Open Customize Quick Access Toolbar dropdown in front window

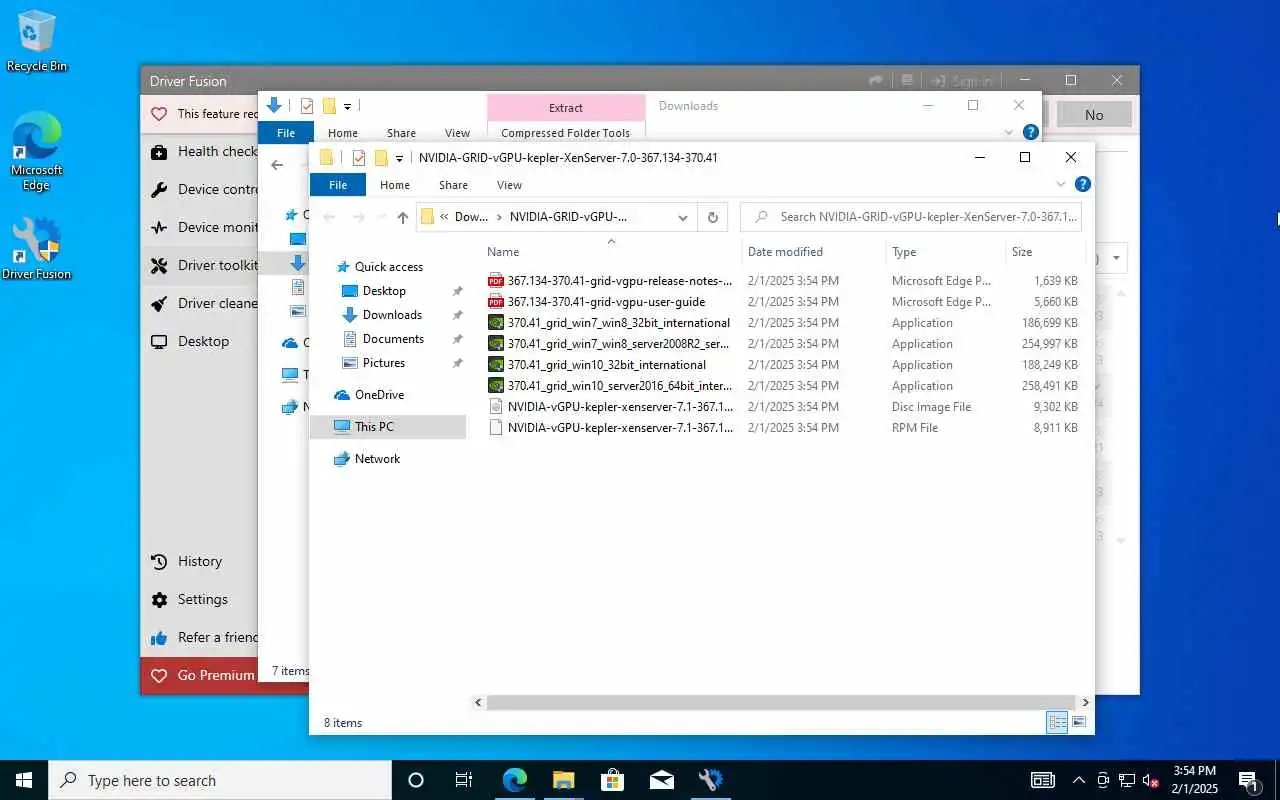(399, 158)
